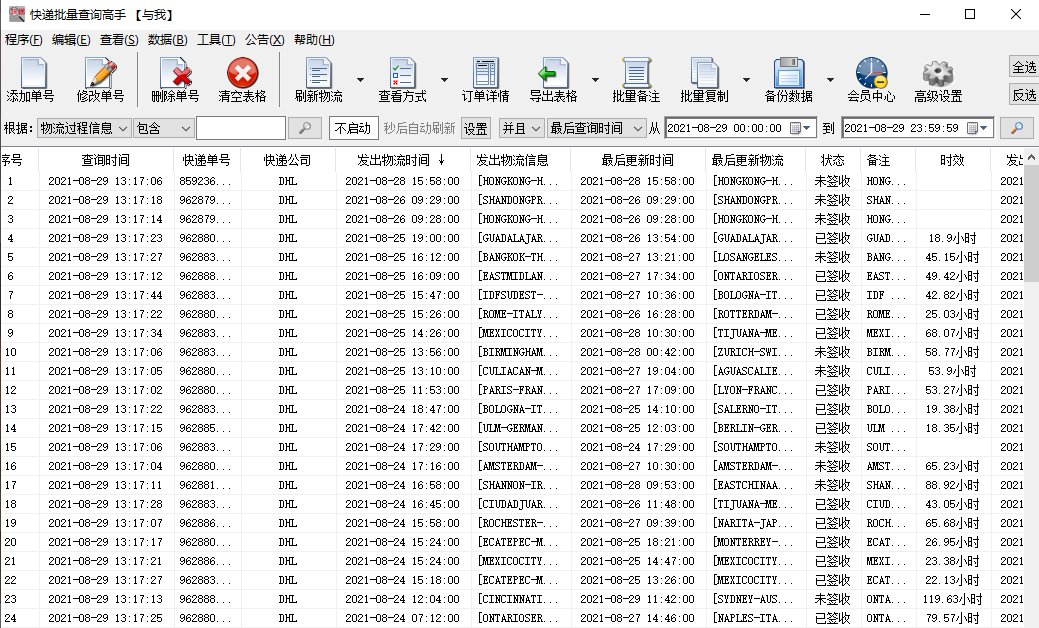Select 119.63小时 cell in row 23

point(952,599)
